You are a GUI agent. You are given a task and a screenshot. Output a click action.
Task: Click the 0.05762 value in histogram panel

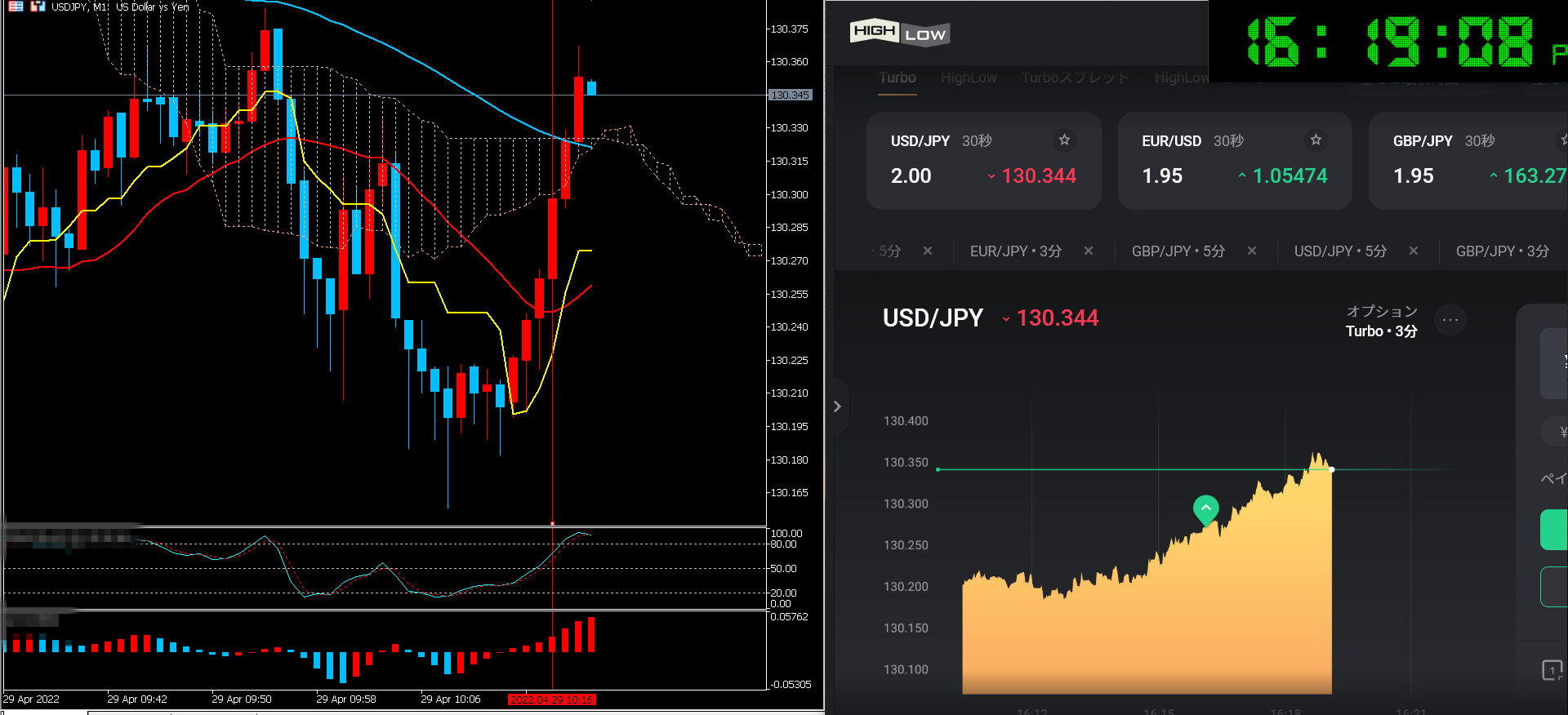tap(789, 617)
